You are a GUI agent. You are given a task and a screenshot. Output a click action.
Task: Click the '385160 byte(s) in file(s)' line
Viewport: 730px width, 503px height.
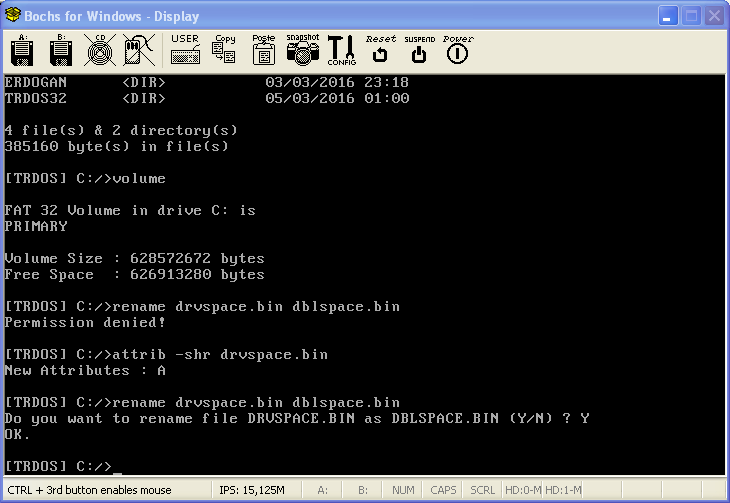pyautogui.click(x=116, y=146)
